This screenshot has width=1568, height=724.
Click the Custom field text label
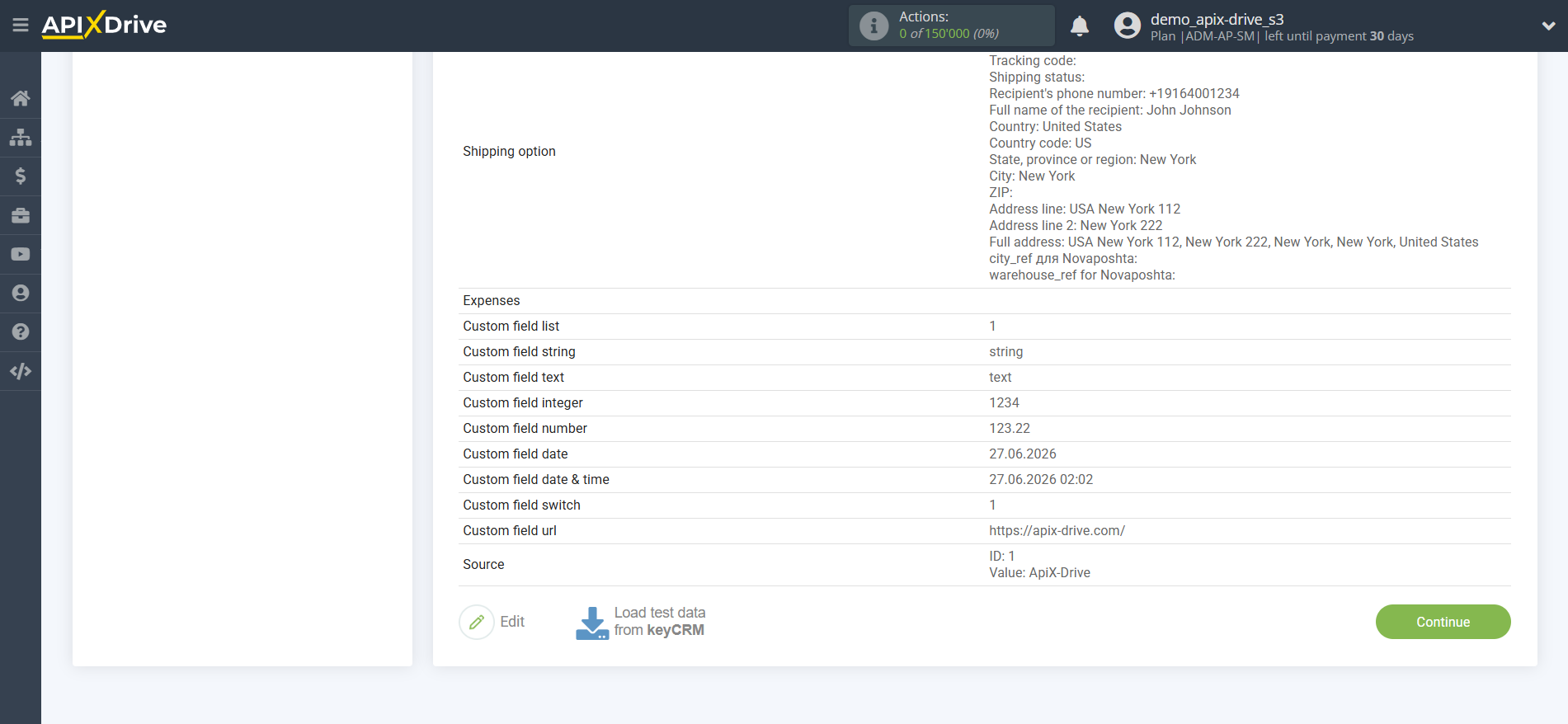click(513, 378)
